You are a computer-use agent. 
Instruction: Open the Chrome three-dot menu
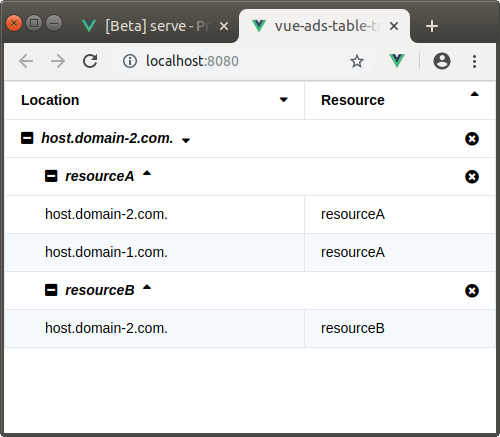point(474,61)
